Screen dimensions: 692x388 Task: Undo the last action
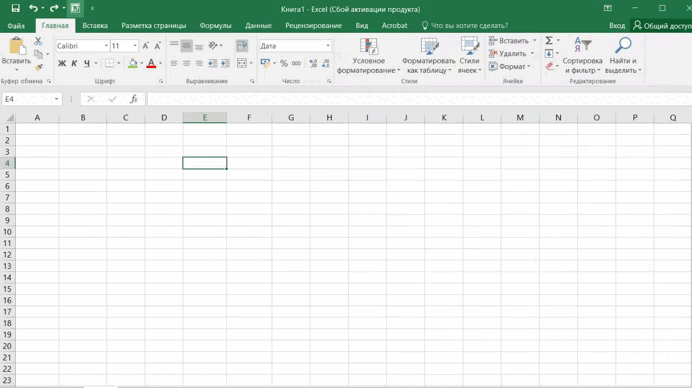tap(33, 8)
